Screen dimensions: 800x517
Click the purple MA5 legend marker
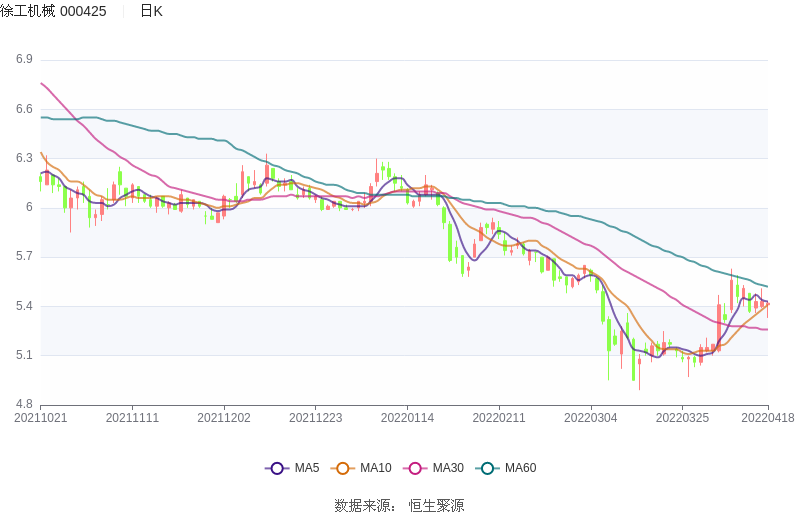point(277,468)
